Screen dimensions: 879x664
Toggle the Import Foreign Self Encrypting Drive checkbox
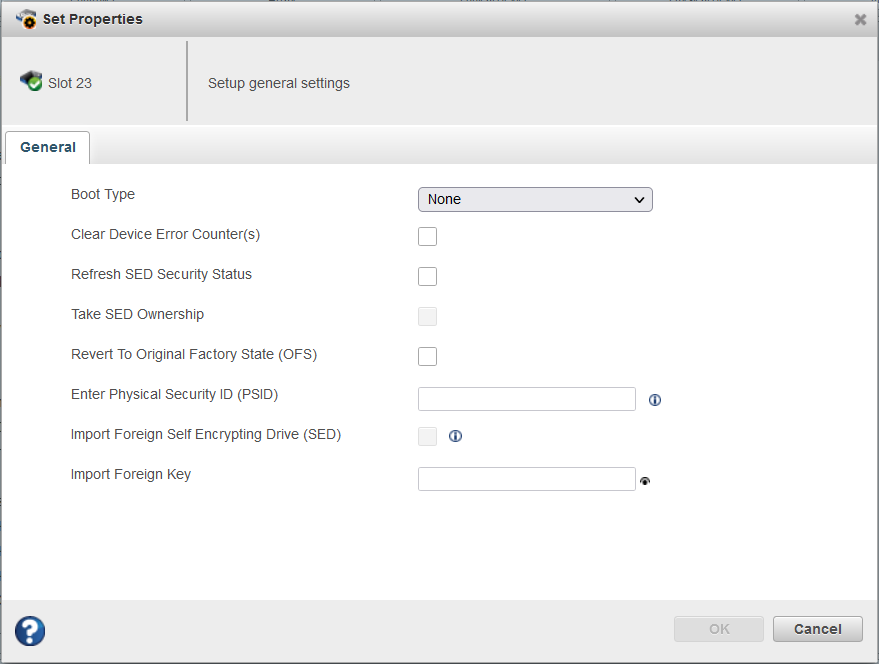[x=427, y=436]
